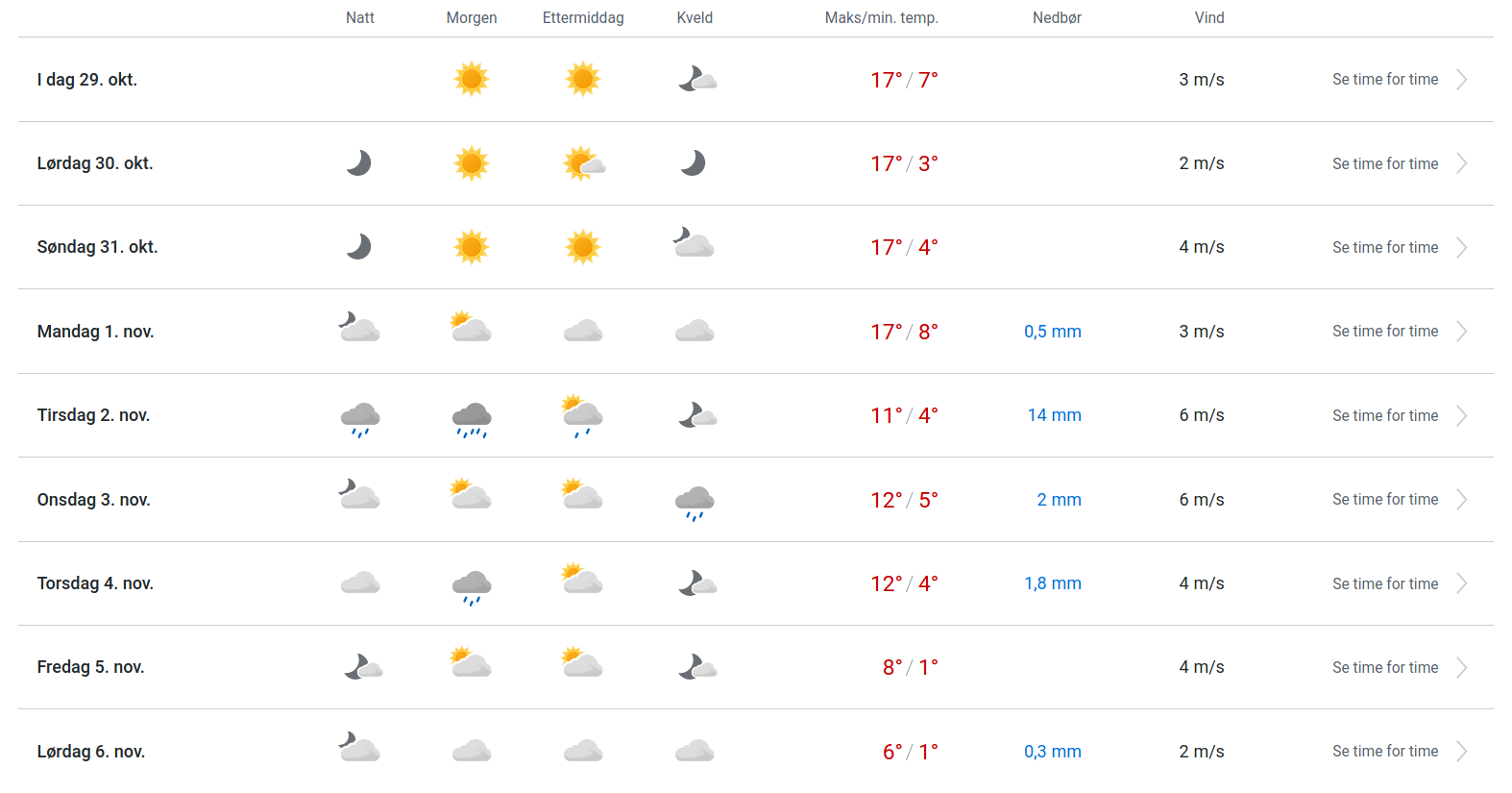Click the Maks/min. temp. column header
The image size is (1512, 793).
click(x=881, y=18)
